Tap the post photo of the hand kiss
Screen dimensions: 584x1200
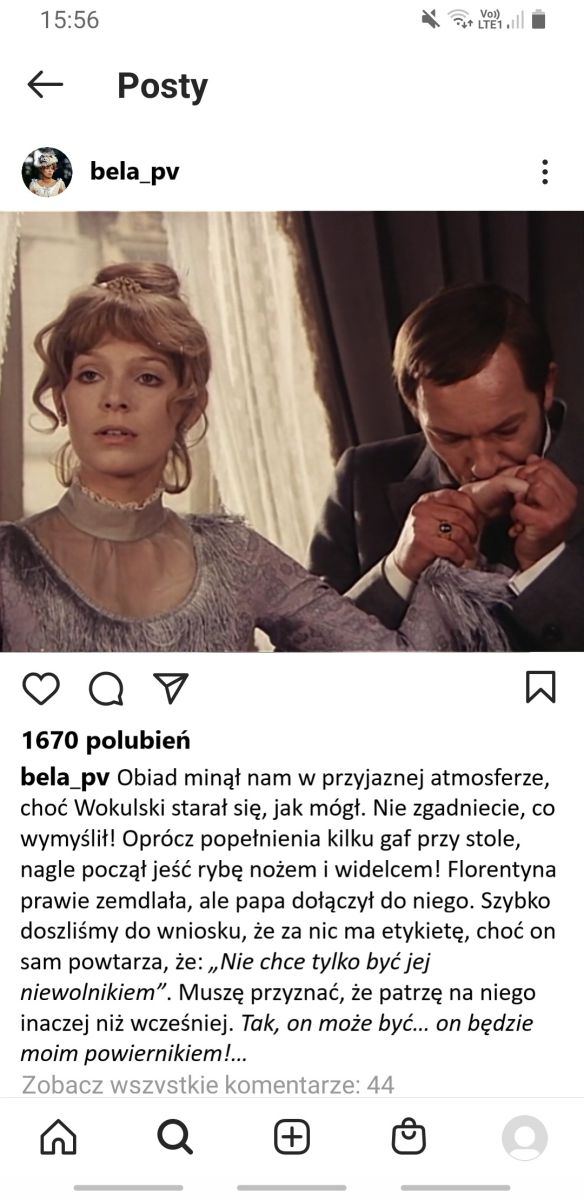pos(292,431)
